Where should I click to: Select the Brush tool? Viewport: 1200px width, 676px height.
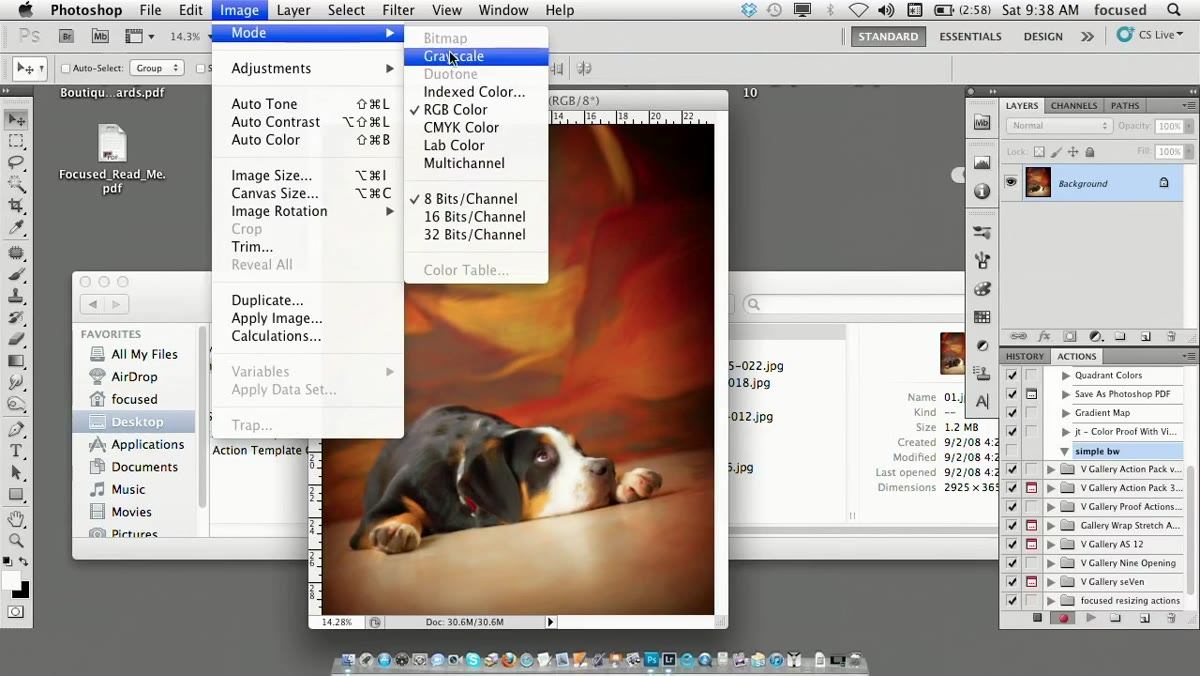click(17, 274)
